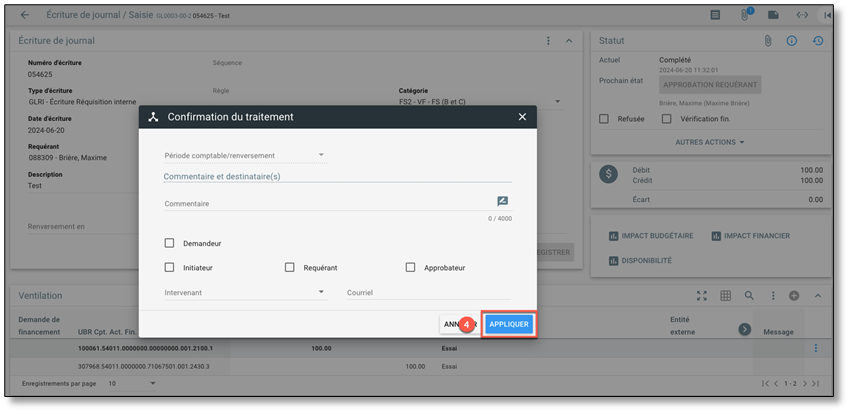Image resolution: width=850 pixels, height=413 pixels.
Task: Click the add row plus icon in Ventilation
Action: point(794,296)
